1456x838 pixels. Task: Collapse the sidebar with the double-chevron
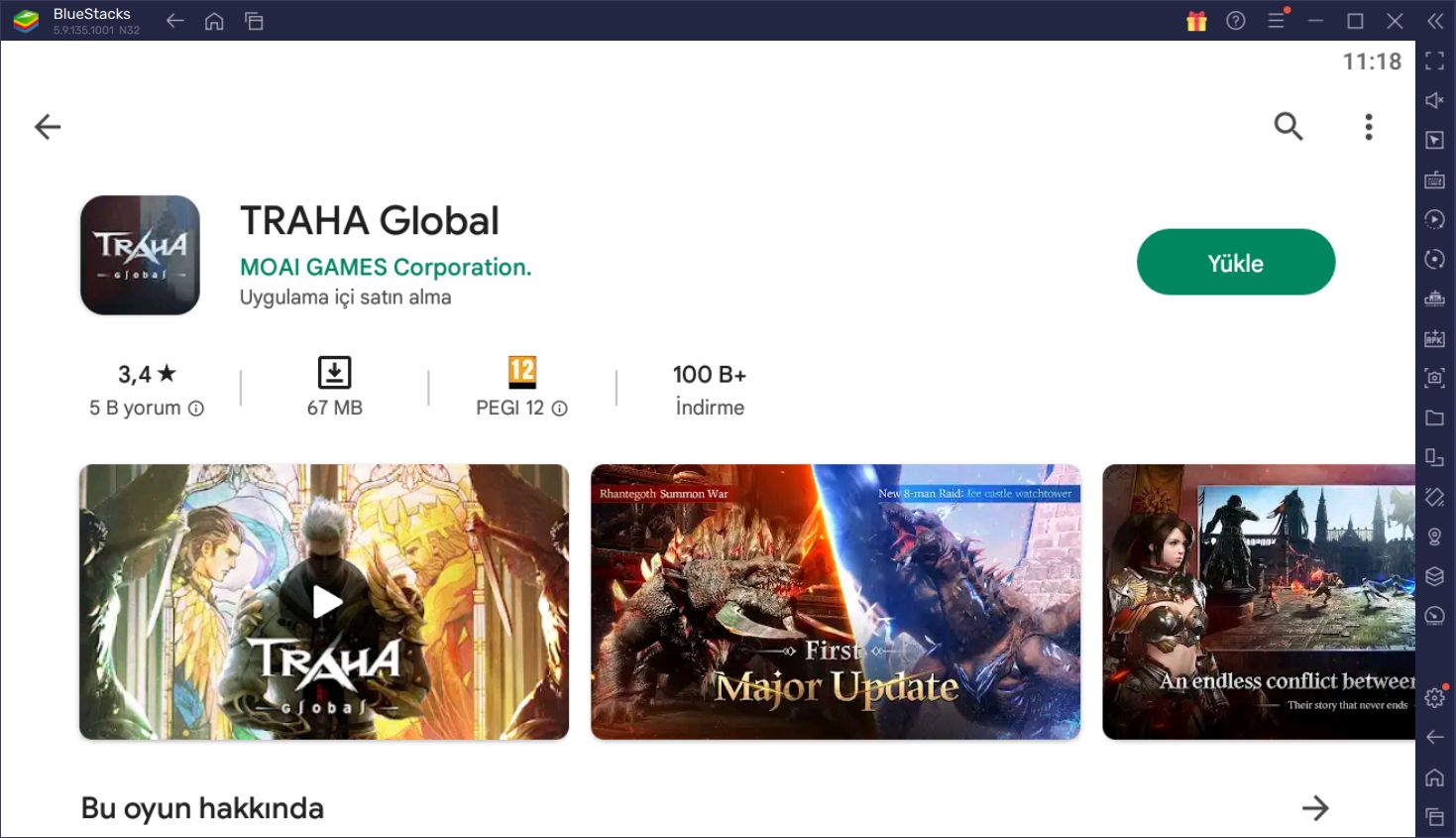[1435, 21]
